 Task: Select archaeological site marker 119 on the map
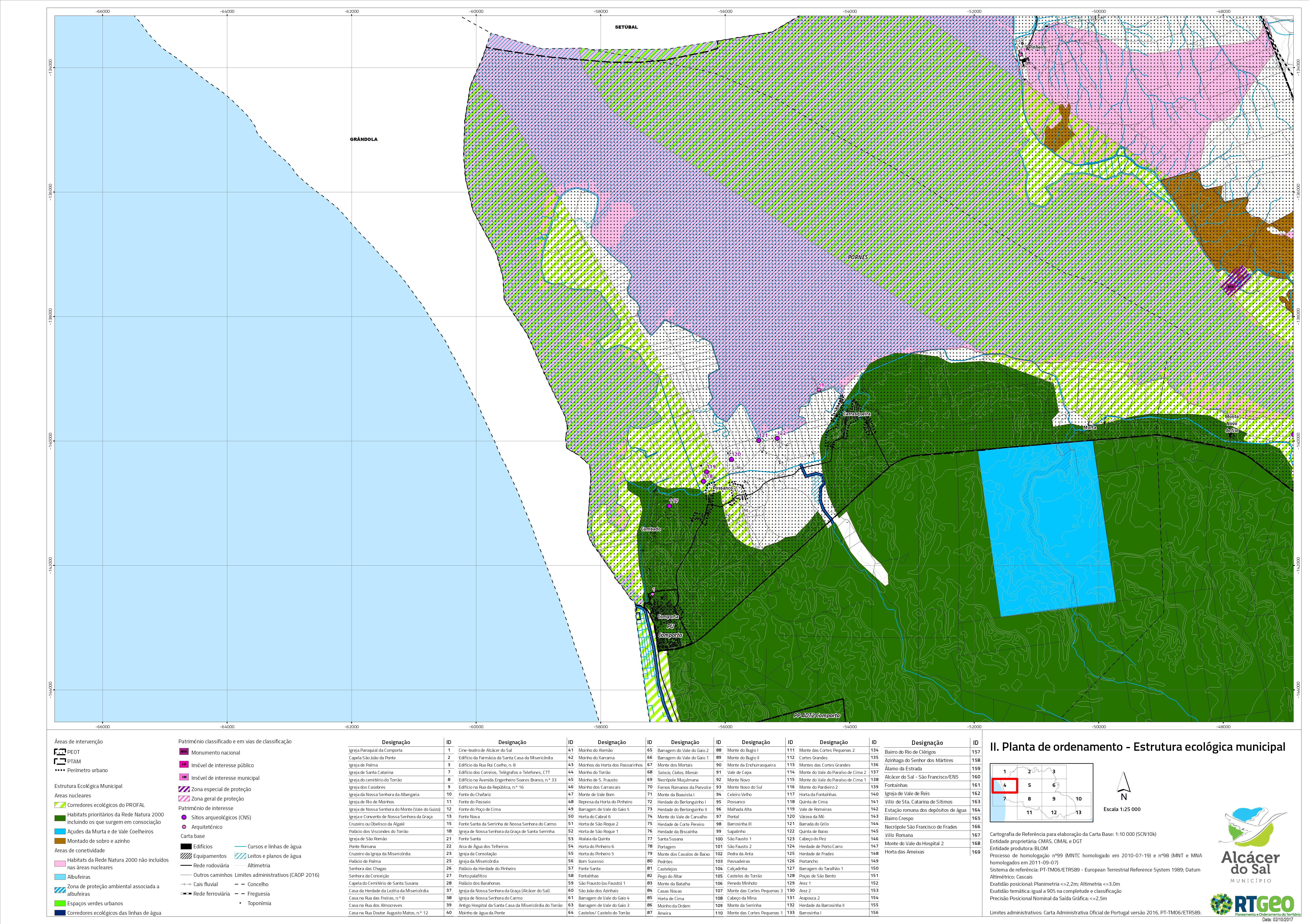click(x=706, y=472)
